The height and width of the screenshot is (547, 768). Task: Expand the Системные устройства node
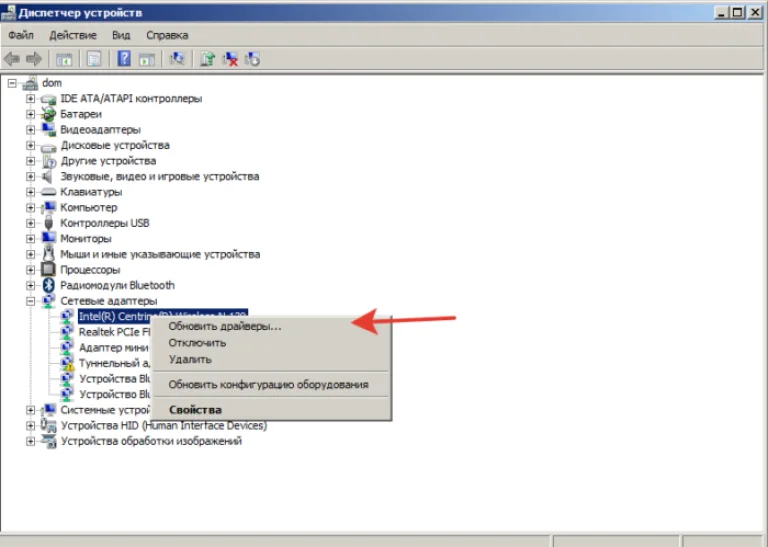click(x=30, y=410)
